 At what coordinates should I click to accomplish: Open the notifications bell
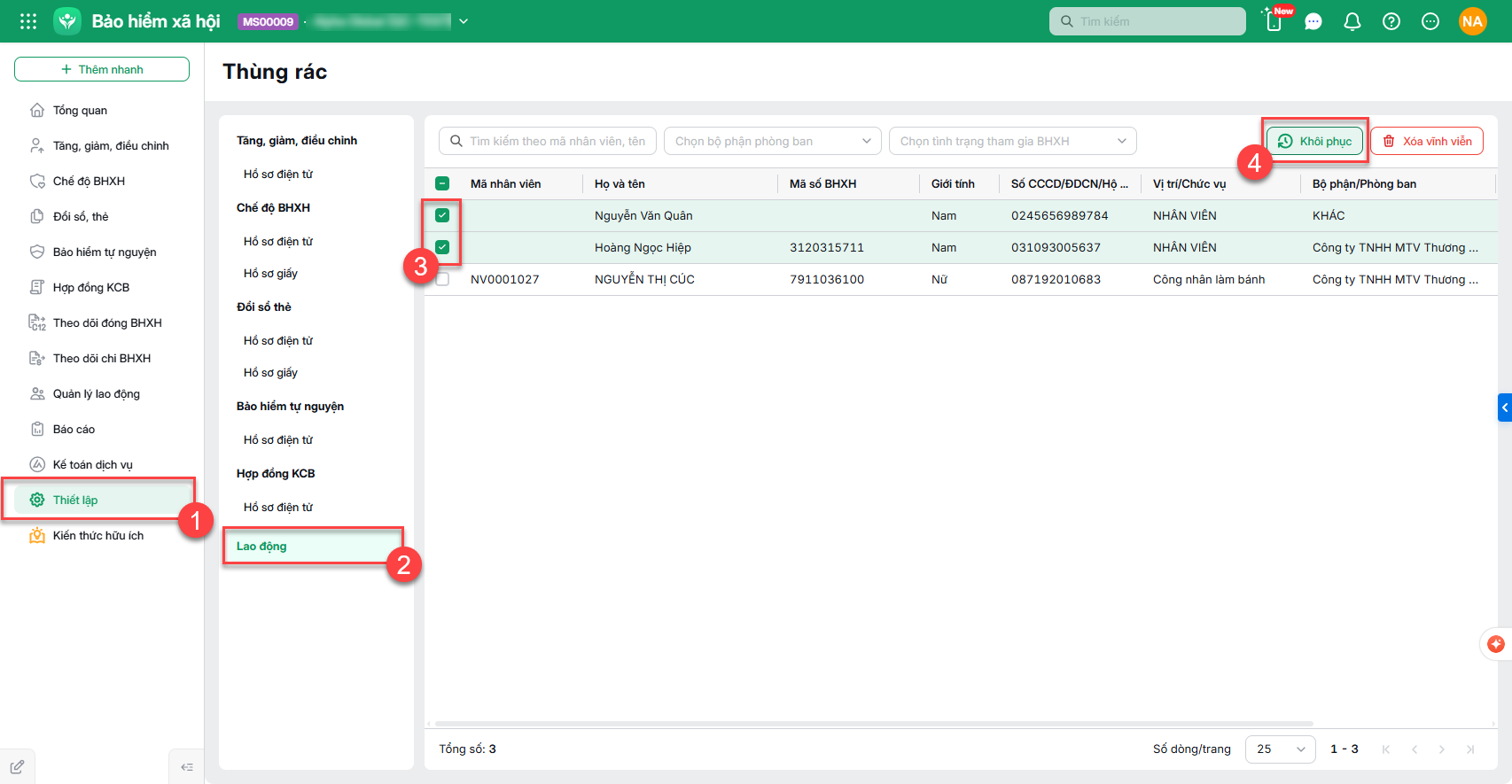click(x=1352, y=21)
